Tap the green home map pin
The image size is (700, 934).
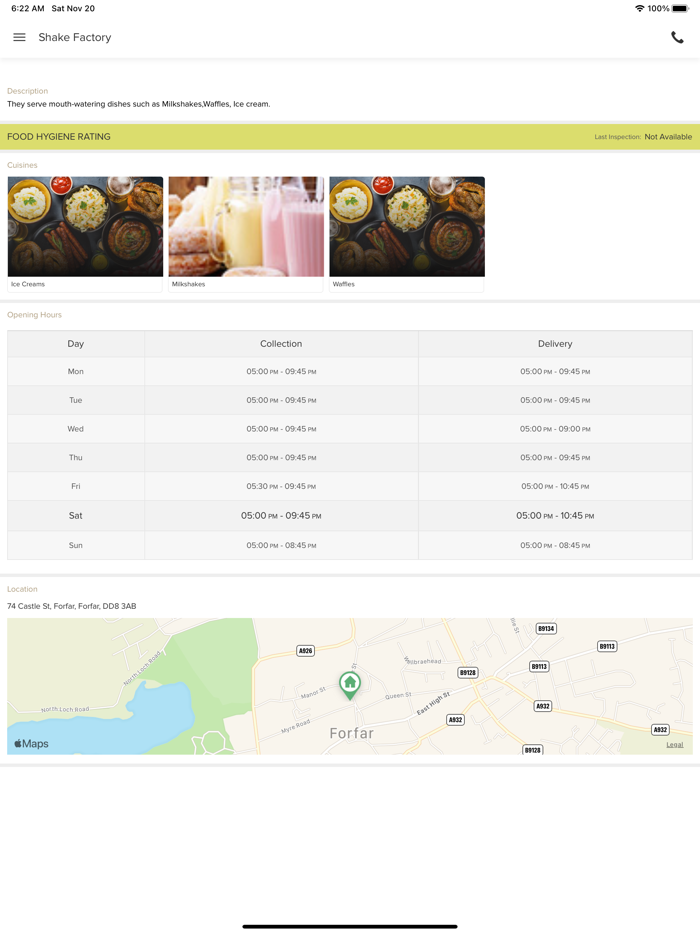coord(350,686)
